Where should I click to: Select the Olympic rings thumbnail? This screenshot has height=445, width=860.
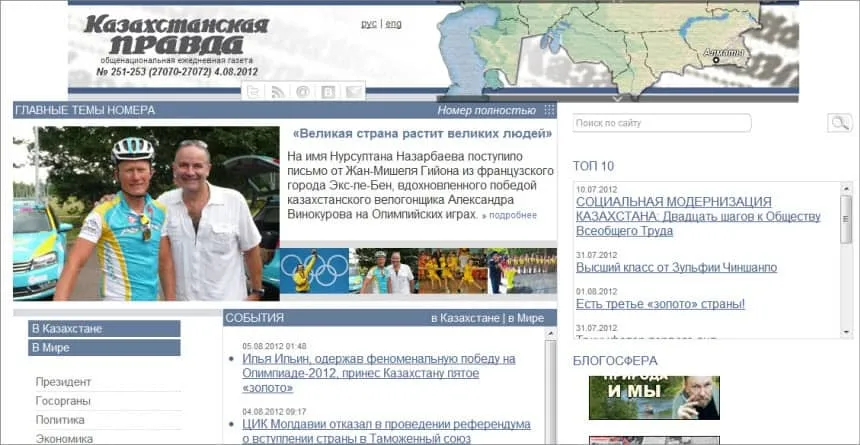point(314,270)
